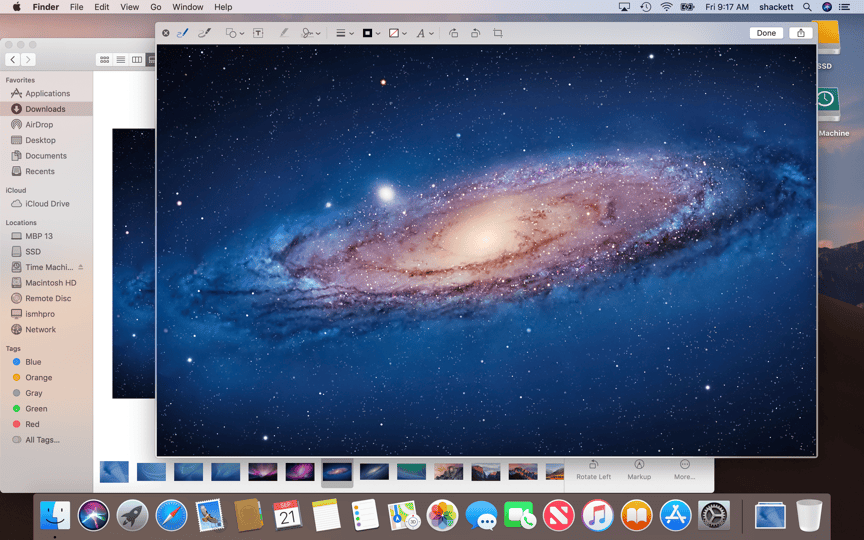Viewport: 864px width, 540px height.
Task: Open Messages from the Dock
Action: pyautogui.click(x=481, y=515)
